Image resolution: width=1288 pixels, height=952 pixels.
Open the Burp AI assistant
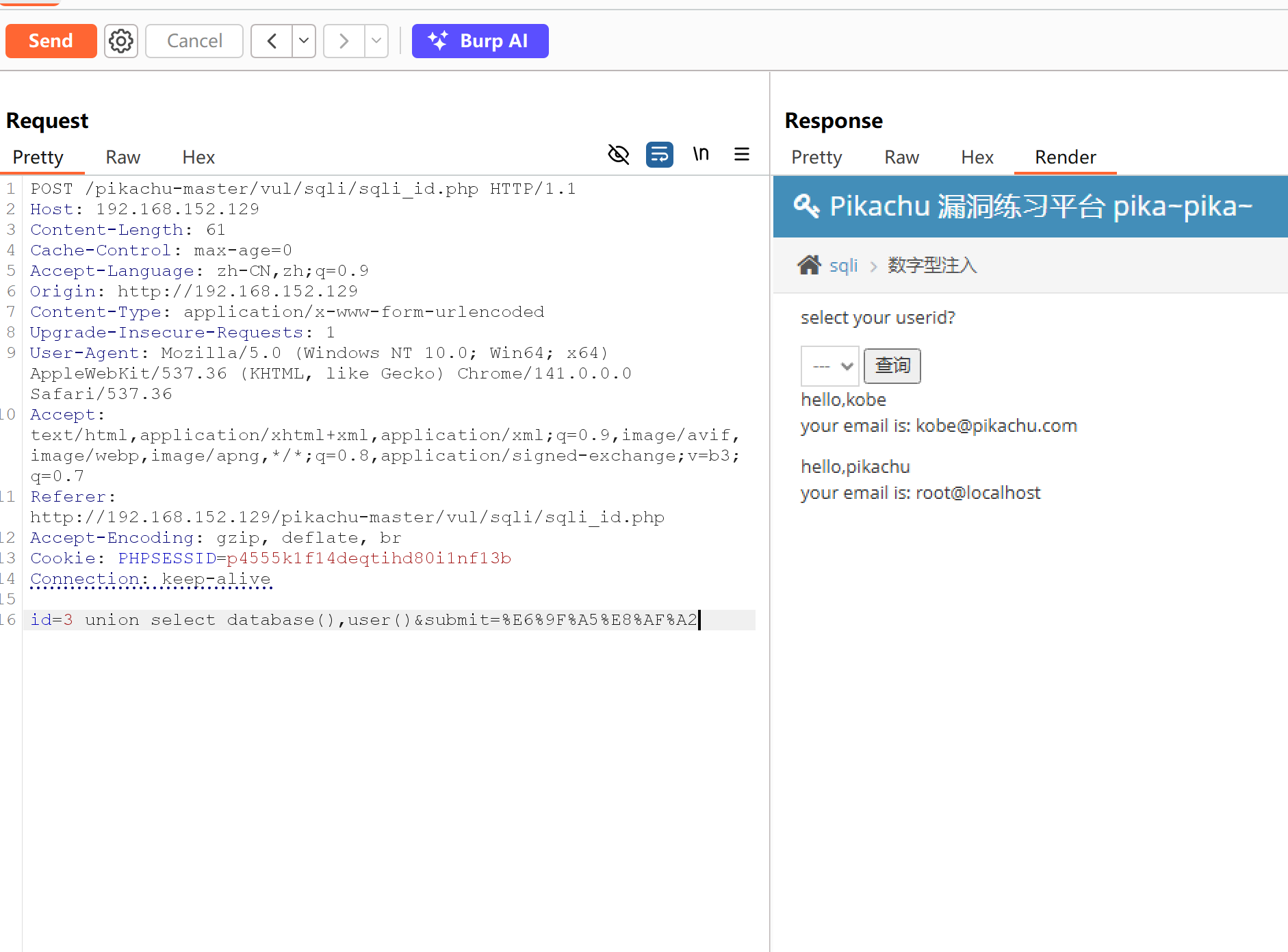click(x=480, y=41)
